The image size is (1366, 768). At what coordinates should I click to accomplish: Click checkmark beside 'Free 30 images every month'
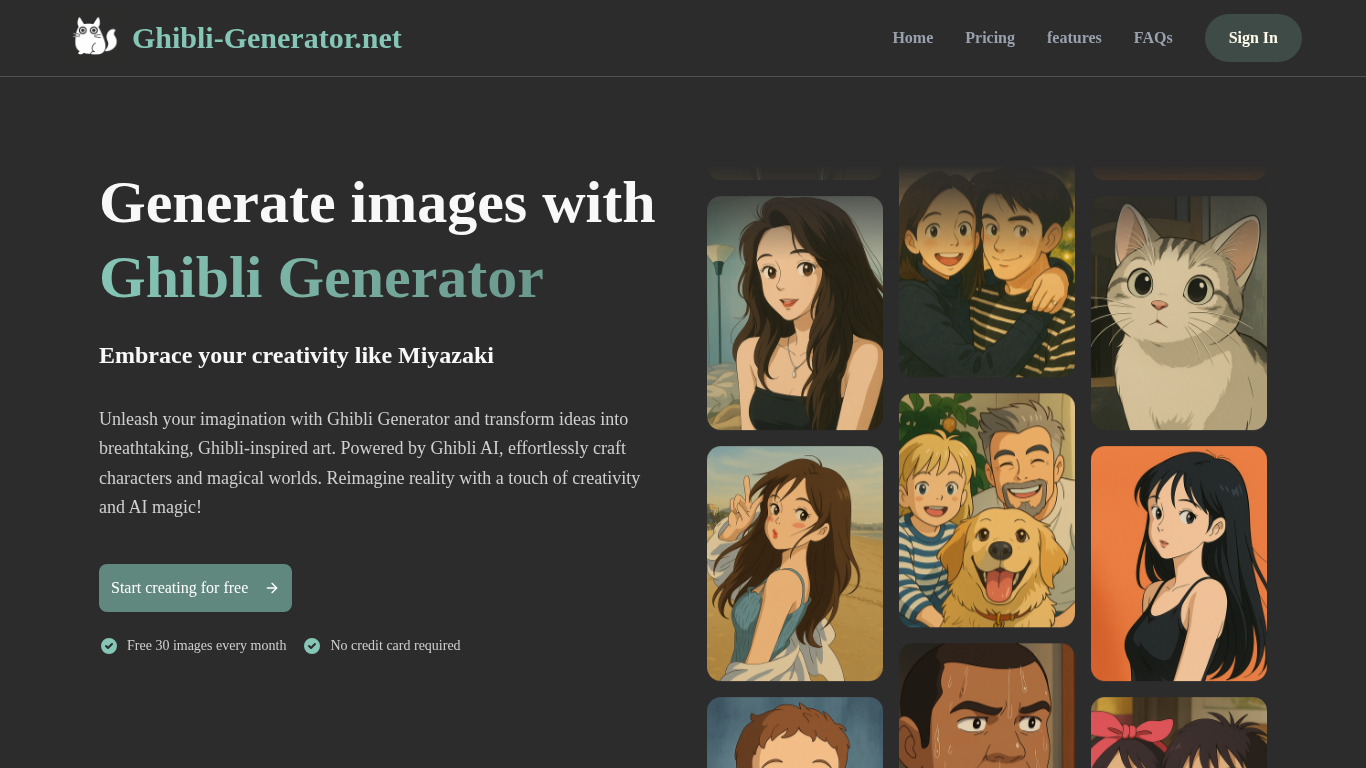(x=108, y=646)
